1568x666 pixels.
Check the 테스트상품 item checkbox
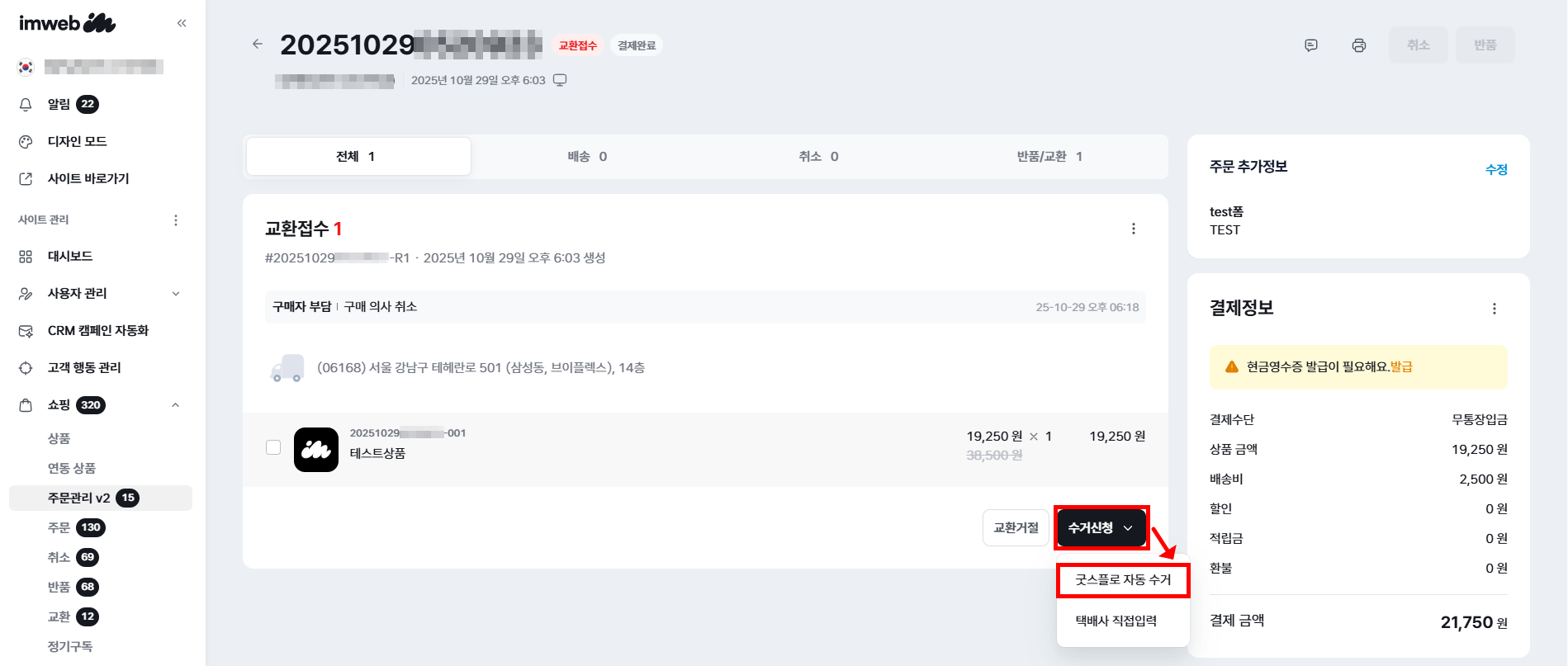[273, 447]
